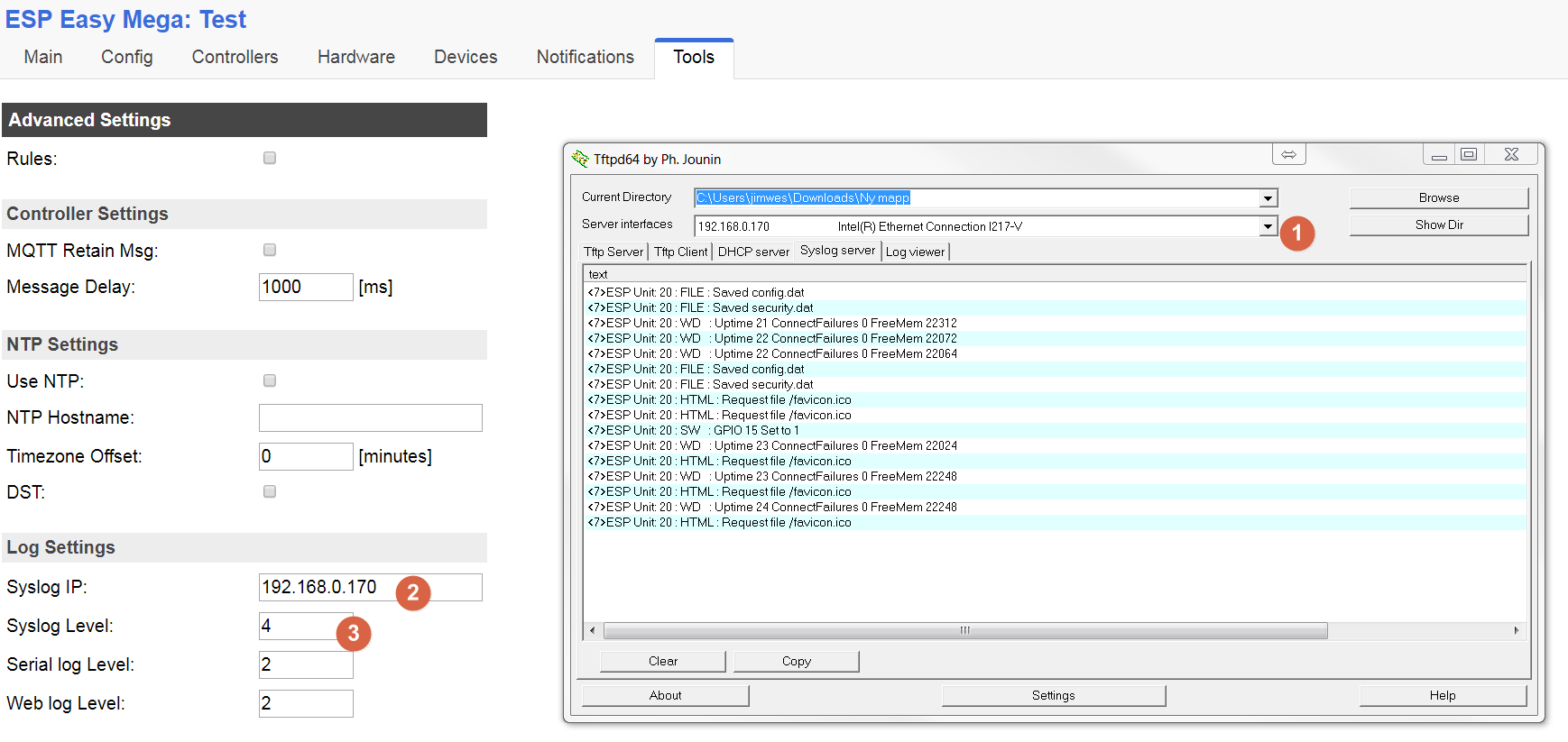The image size is (1568, 742).
Task: Click the 'text' column header
Action: tap(1055, 274)
